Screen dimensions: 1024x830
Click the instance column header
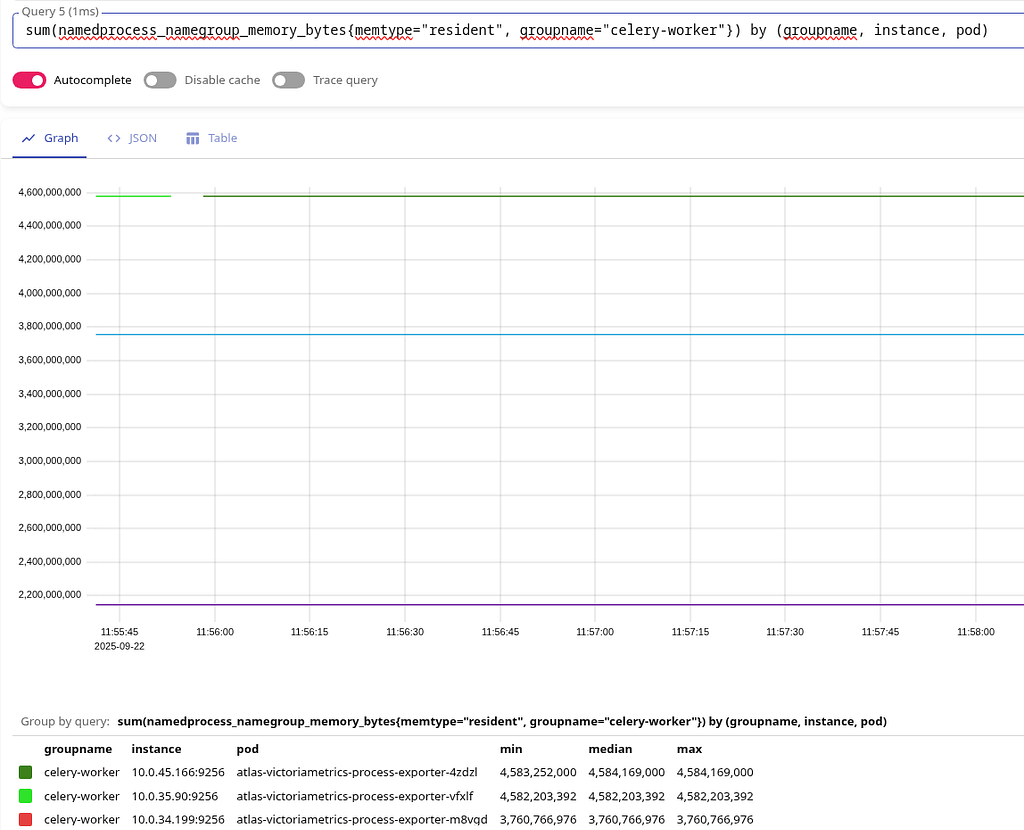coord(156,749)
